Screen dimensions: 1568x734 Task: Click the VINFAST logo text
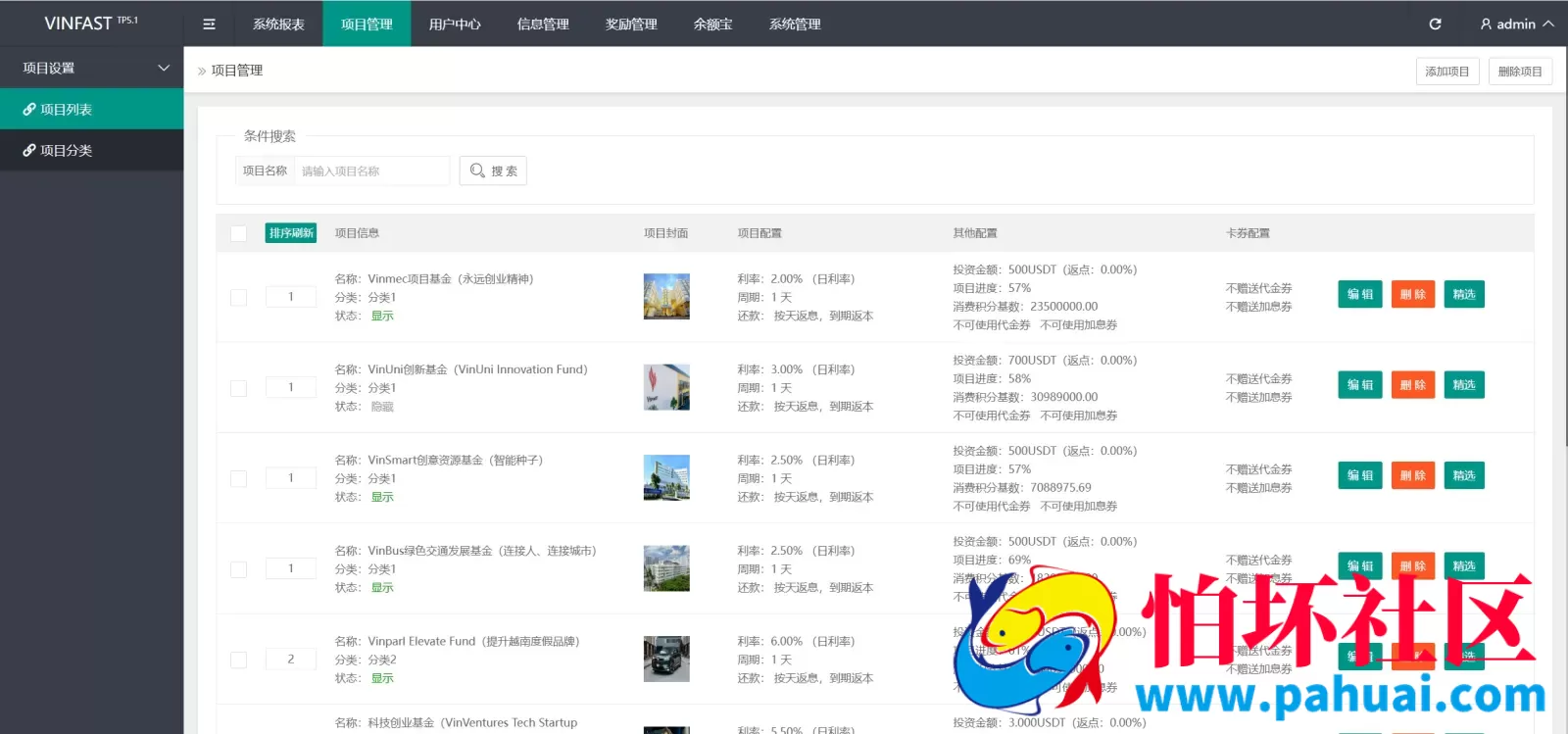91,24
